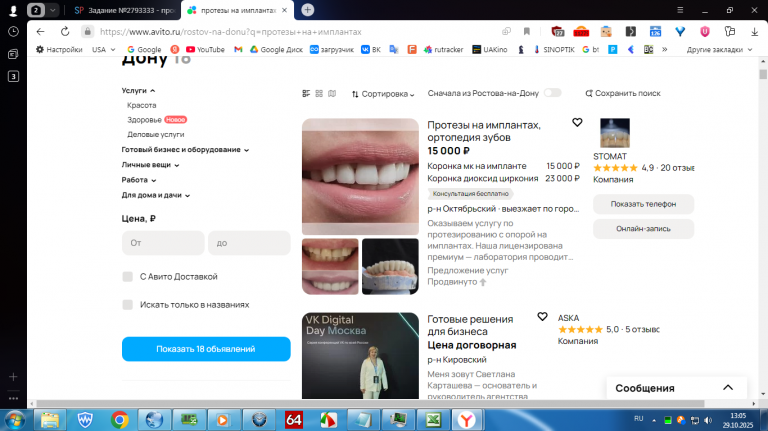This screenshot has height=431, width=768.
Task: Open the browser history clock icon in sidebar
Action: [13, 31]
